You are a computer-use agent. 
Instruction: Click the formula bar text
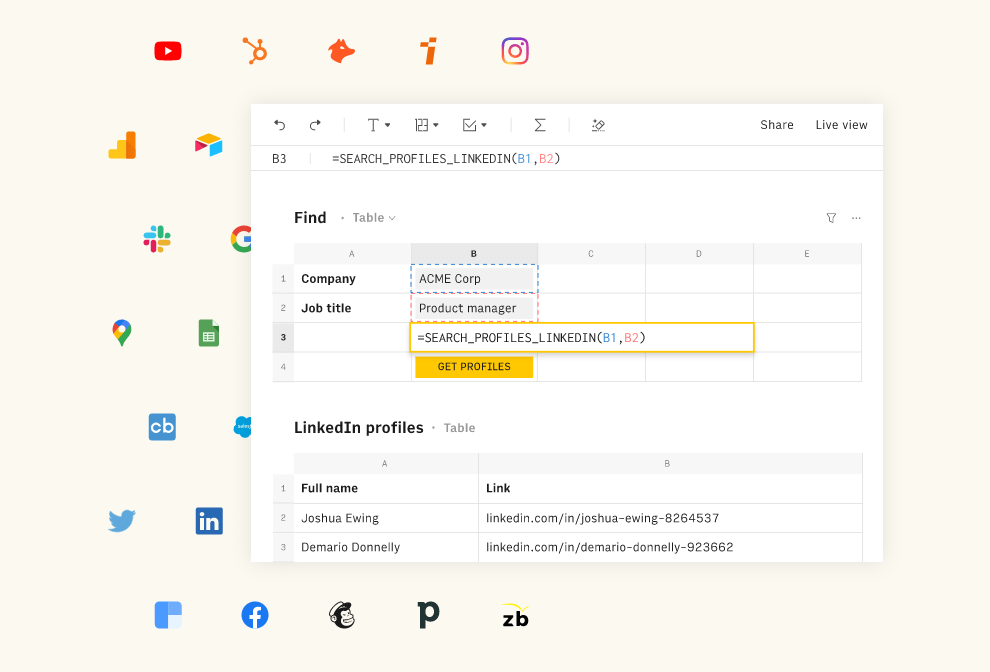(446, 159)
